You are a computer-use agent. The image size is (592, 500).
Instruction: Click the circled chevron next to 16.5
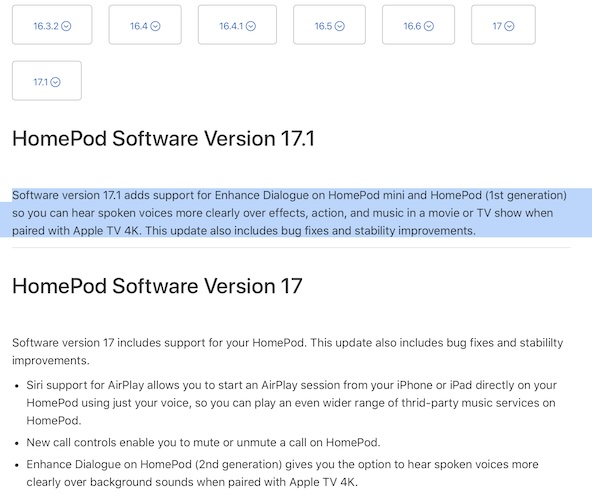coord(339,26)
